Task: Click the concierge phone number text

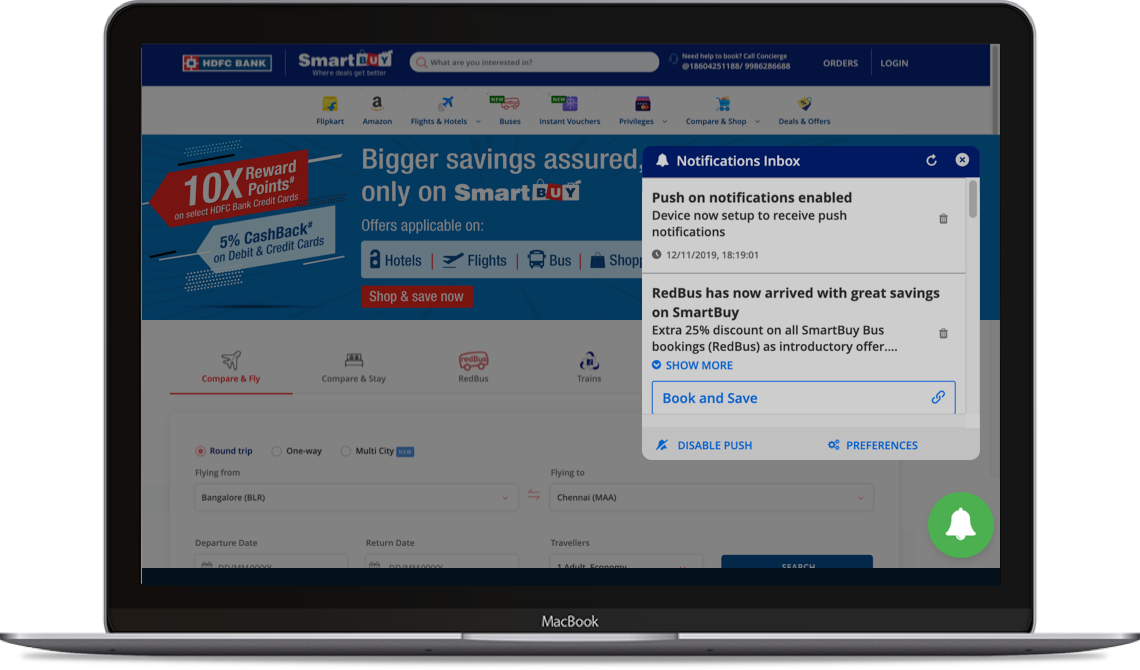Action: (736, 66)
